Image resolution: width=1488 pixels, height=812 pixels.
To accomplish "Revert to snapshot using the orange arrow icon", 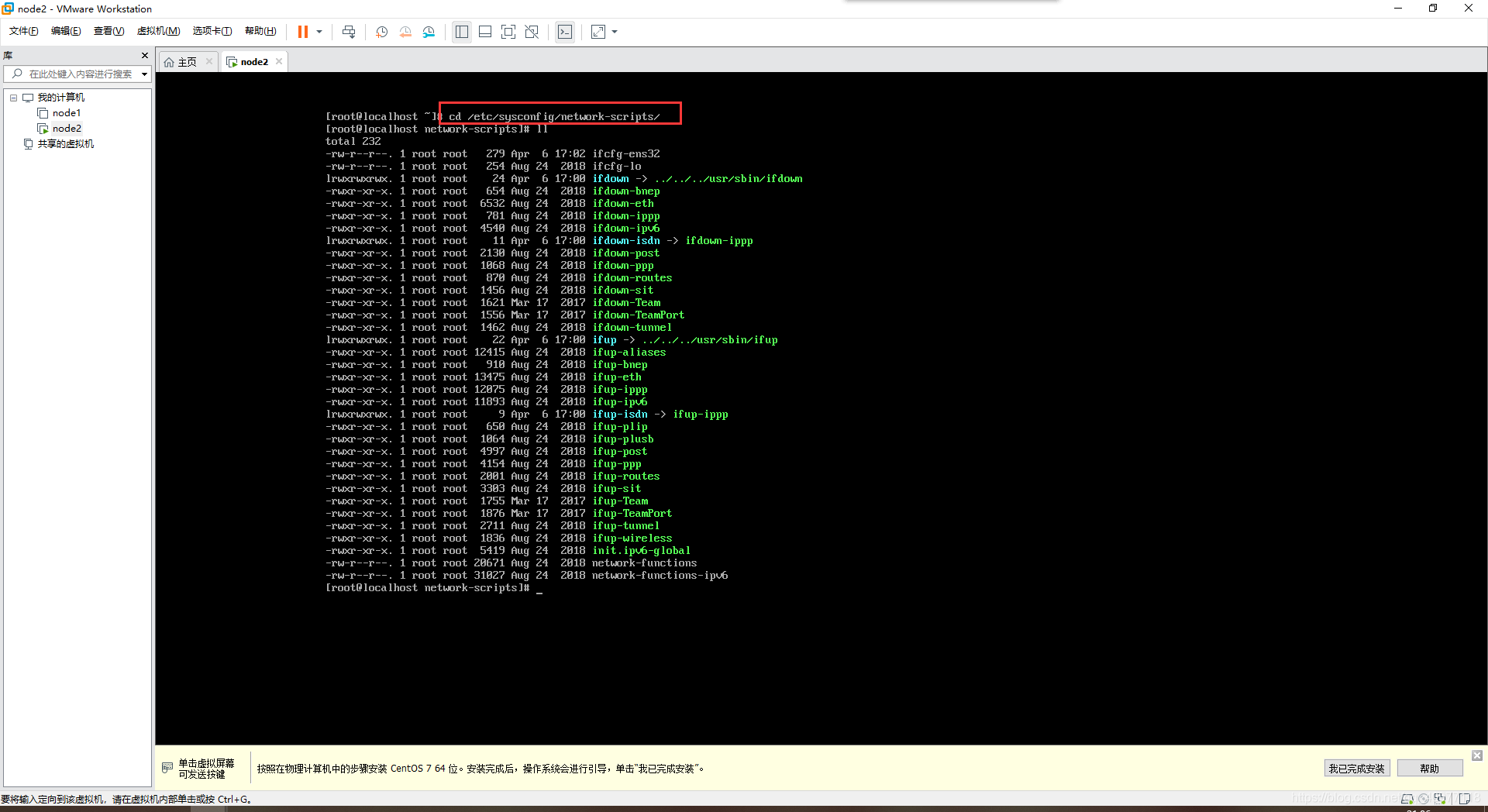I will click(405, 32).
